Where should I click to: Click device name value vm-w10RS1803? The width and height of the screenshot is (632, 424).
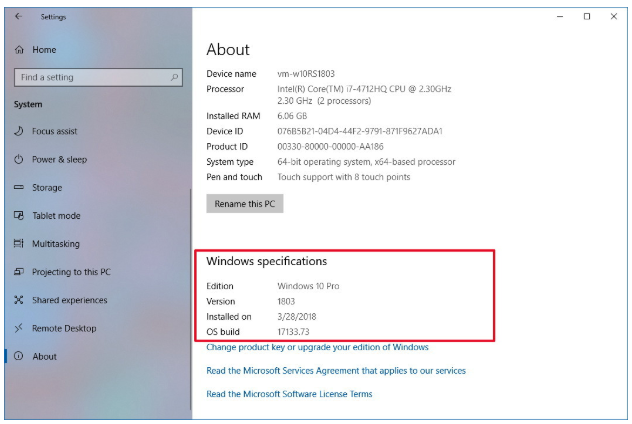pos(306,74)
